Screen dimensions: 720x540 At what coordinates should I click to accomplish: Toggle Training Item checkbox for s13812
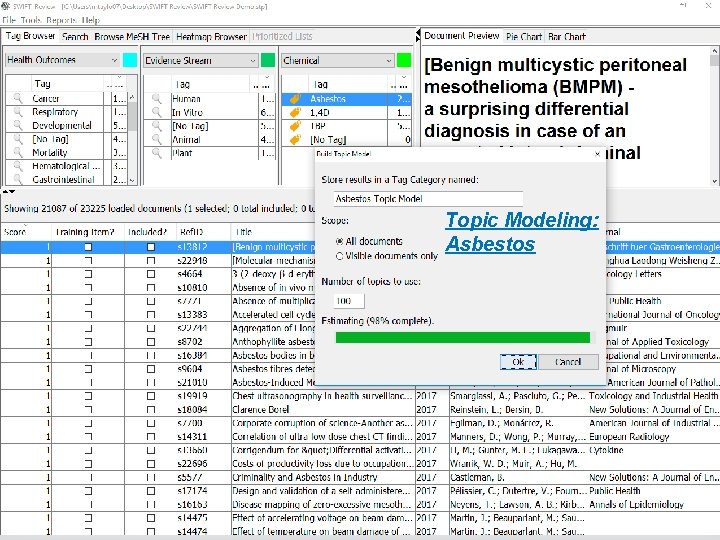click(88, 247)
